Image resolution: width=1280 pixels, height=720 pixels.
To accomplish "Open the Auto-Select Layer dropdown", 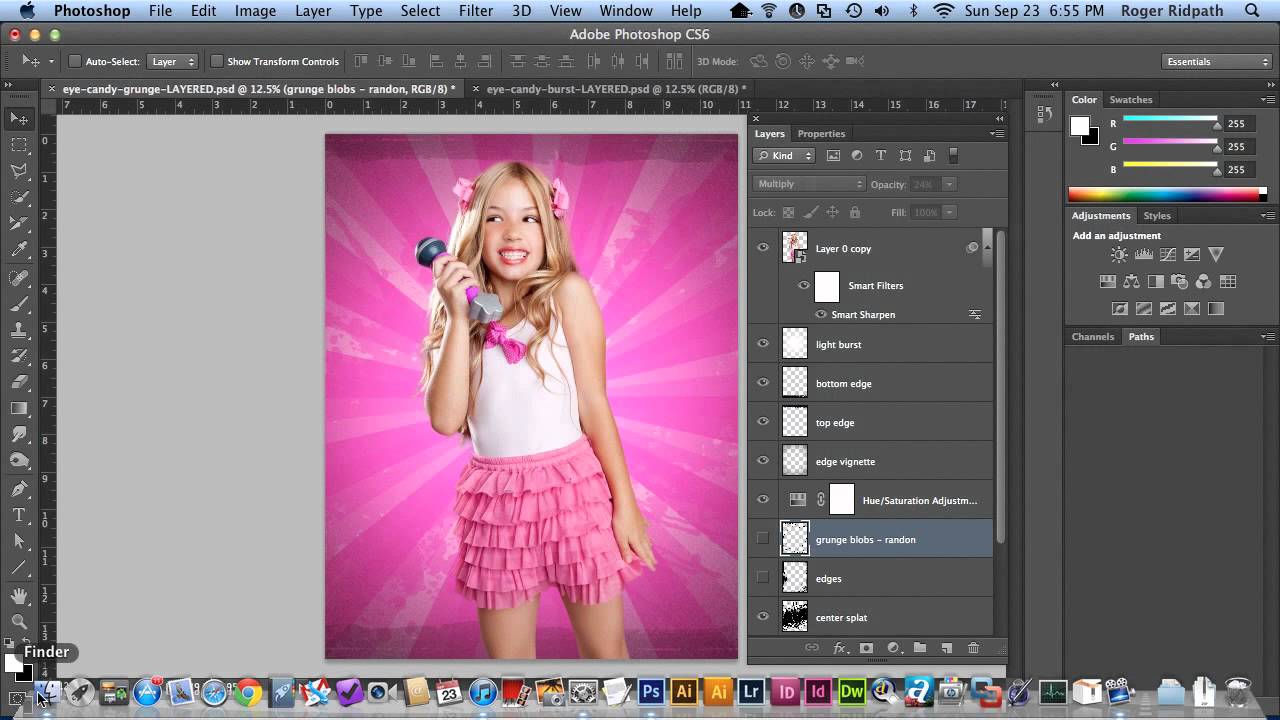I will (173, 62).
